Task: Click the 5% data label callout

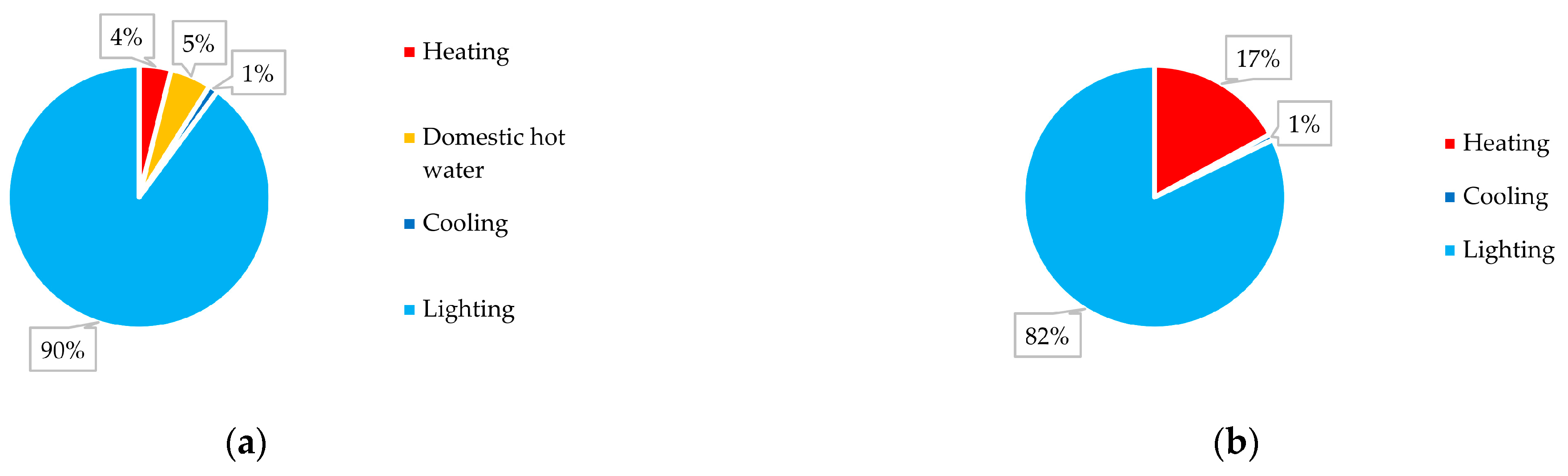Action: tap(198, 43)
